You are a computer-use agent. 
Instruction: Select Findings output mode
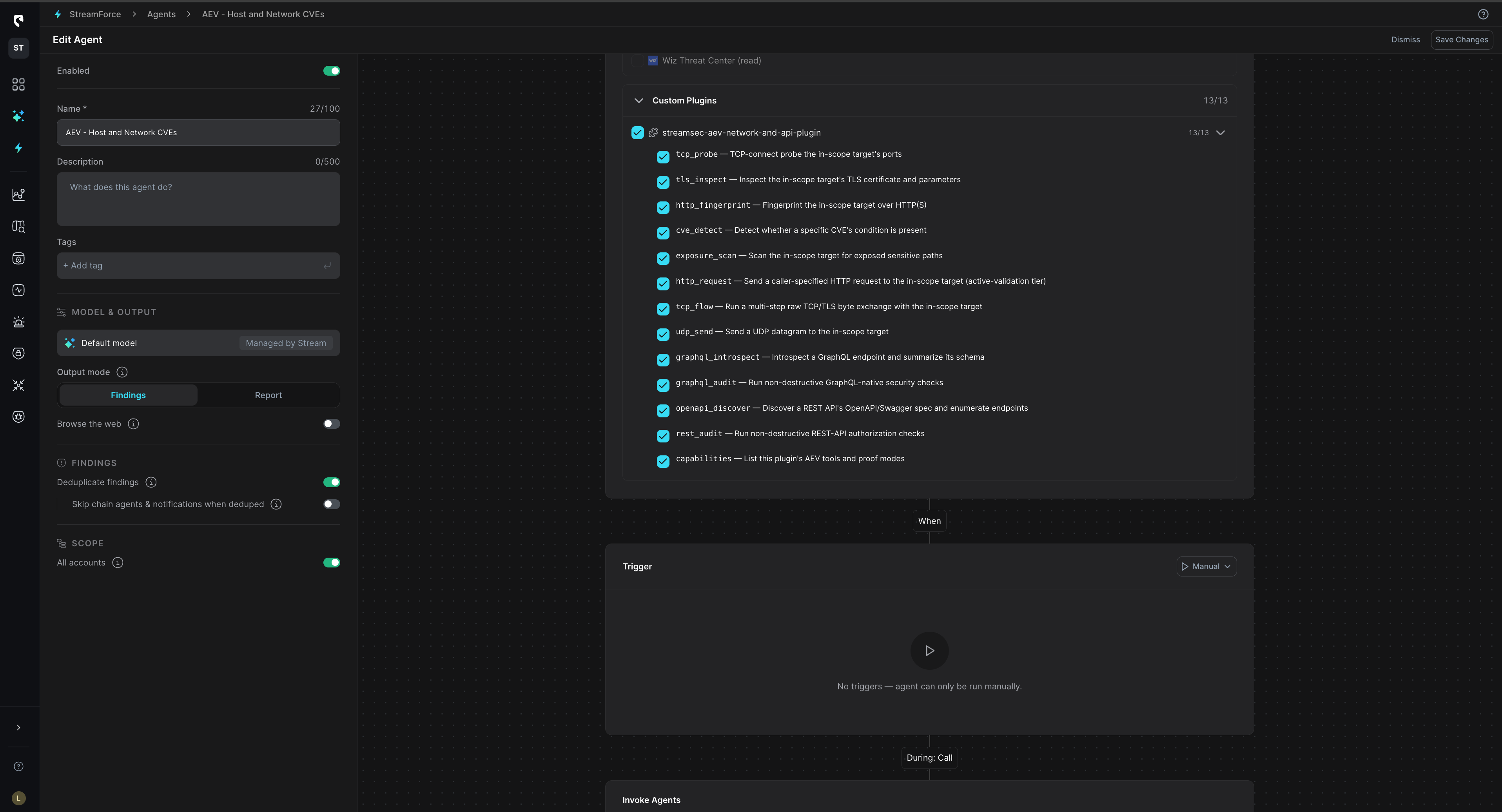coord(128,395)
